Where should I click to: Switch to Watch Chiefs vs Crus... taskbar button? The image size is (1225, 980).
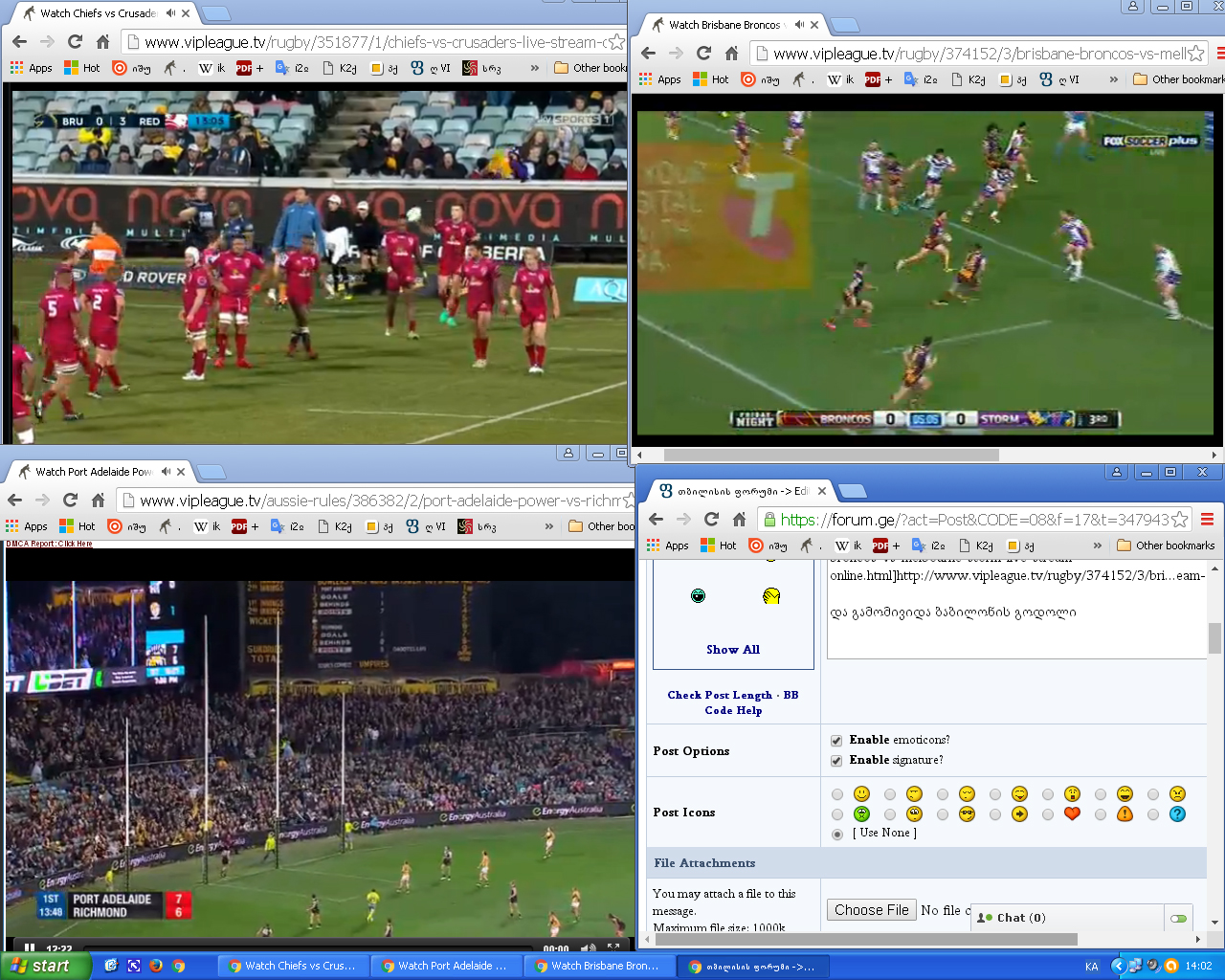point(295,966)
